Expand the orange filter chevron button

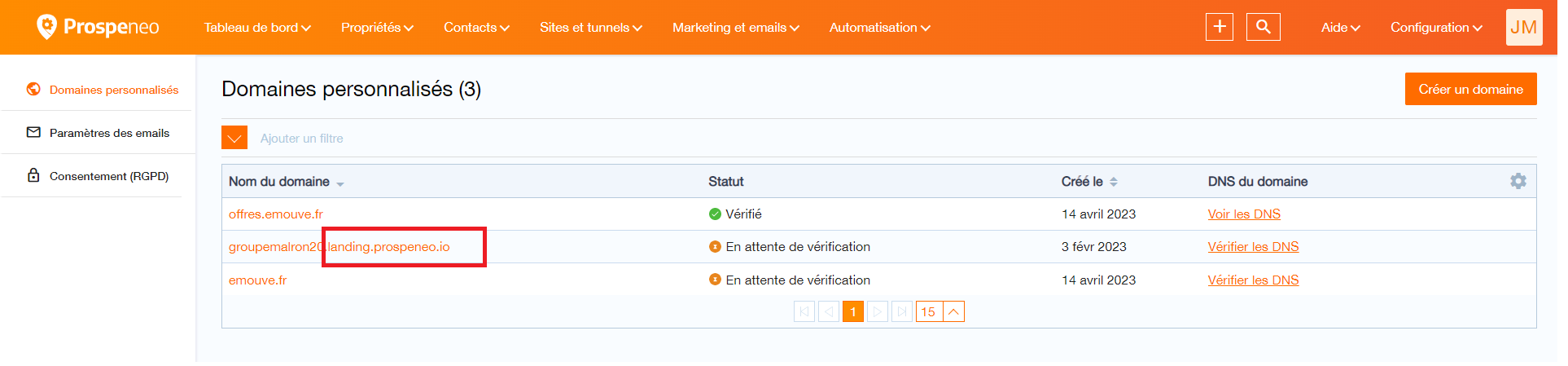234,138
